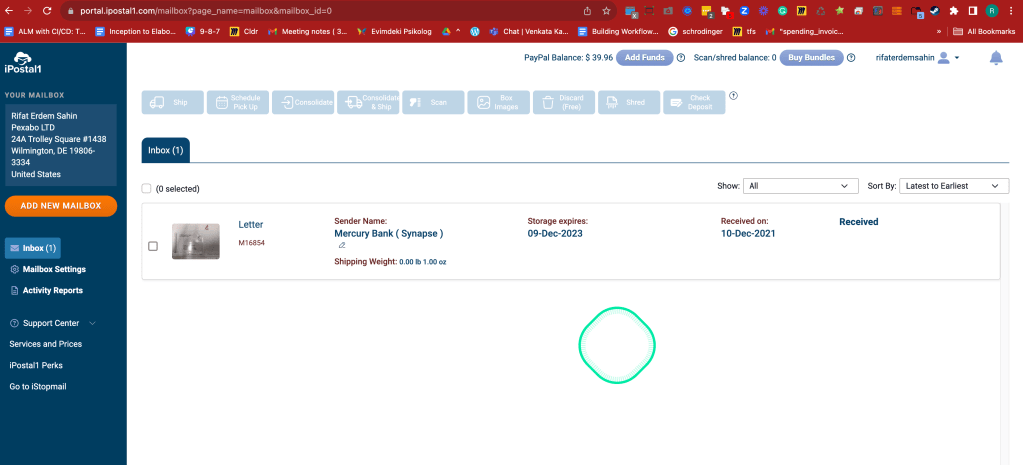Bookmark this page with star icon
This screenshot has height=465, width=1023.
pyautogui.click(x=605, y=10)
